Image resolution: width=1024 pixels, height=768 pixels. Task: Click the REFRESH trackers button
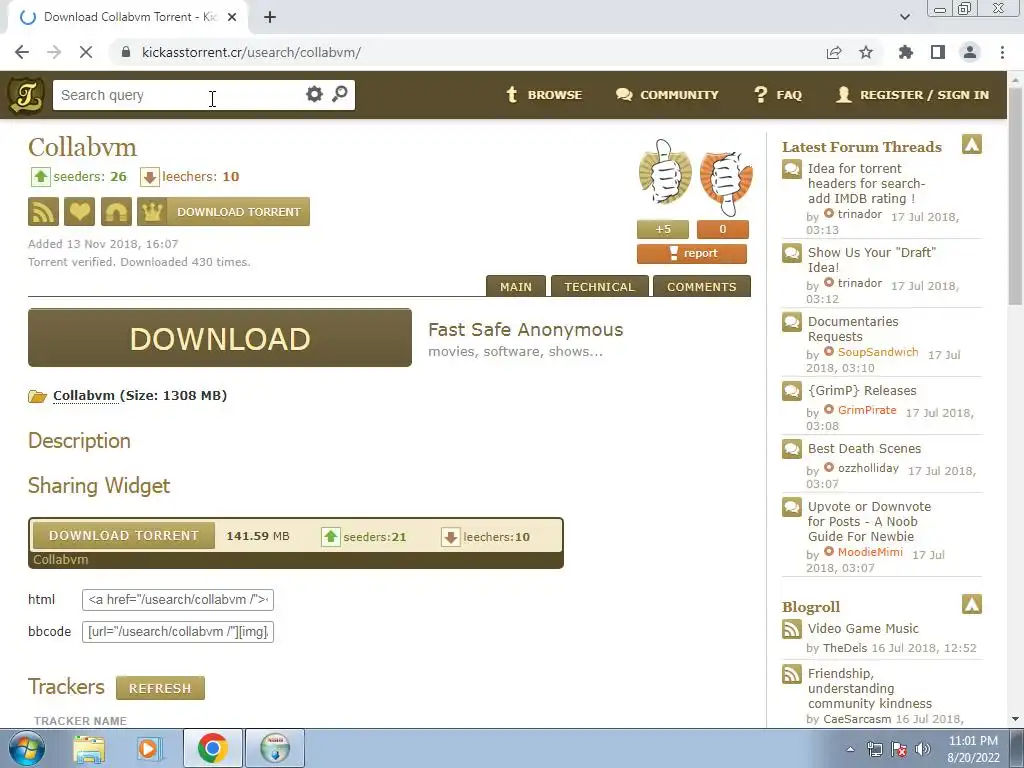pos(160,688)
